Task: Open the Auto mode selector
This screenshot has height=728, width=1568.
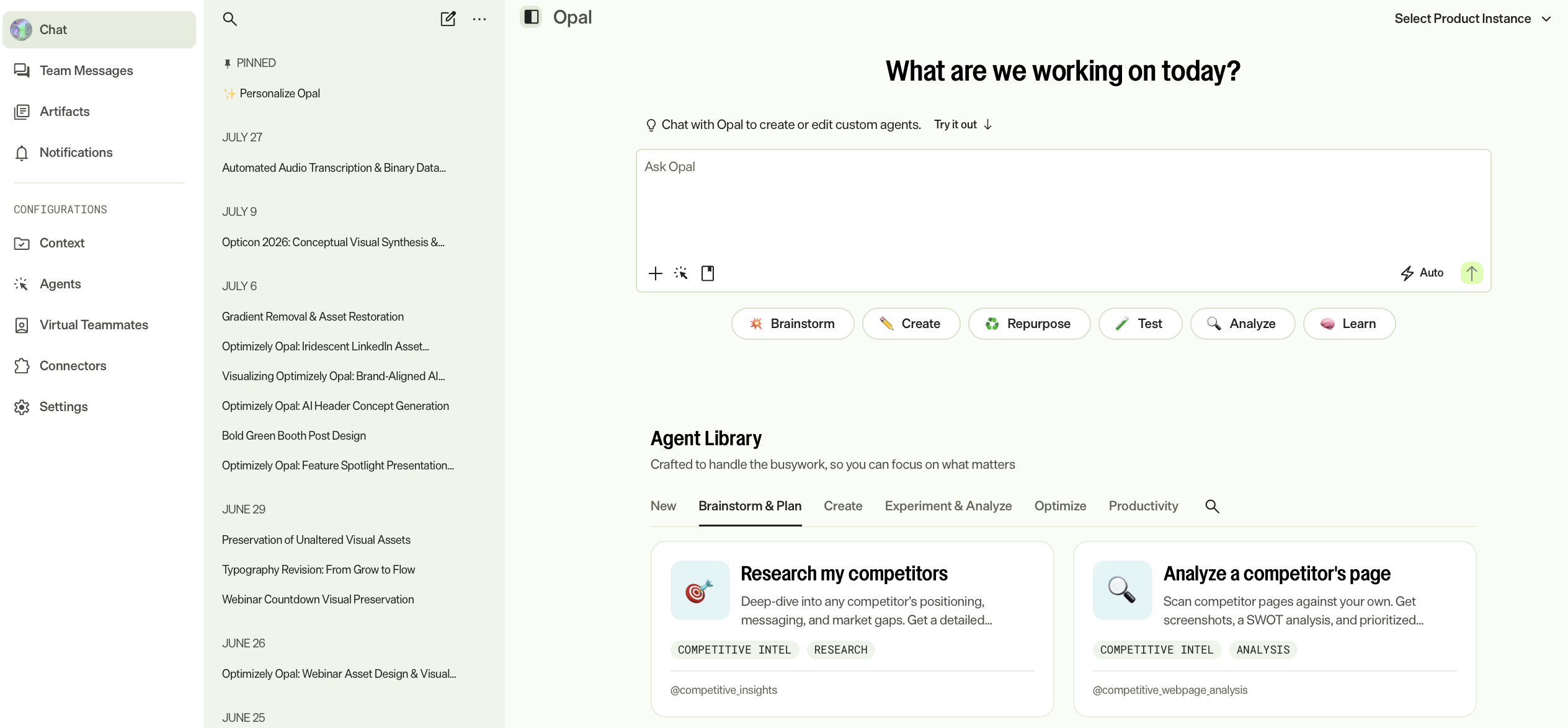Action: coord(1422,273)
